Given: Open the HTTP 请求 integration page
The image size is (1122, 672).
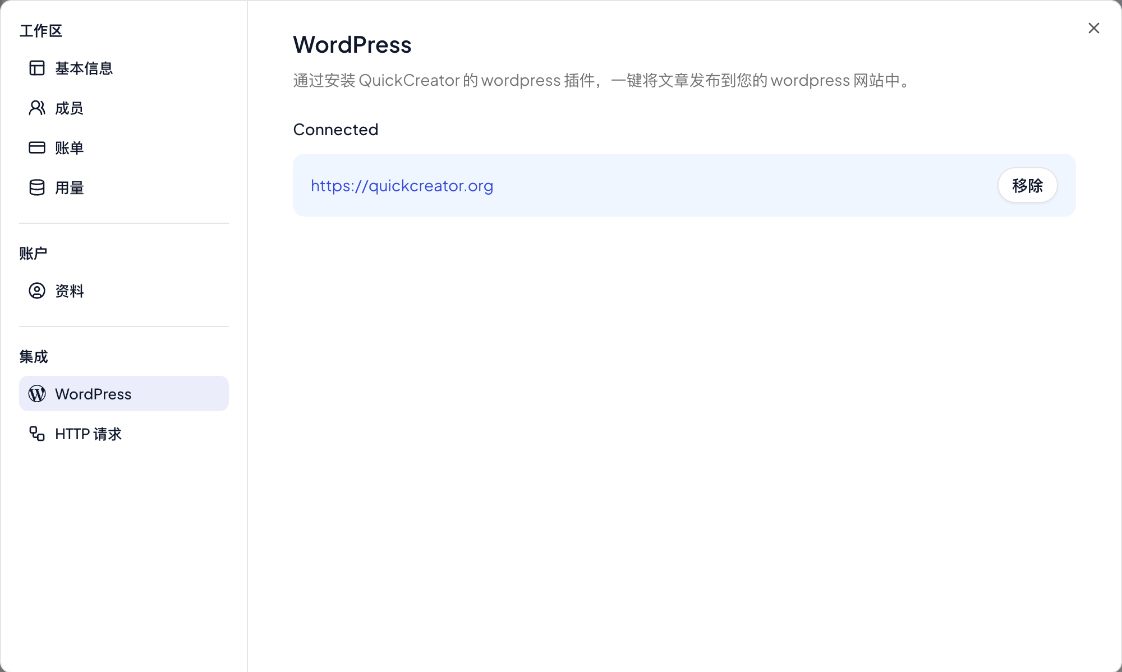Looking at the screenshot, I should point(124,434).
